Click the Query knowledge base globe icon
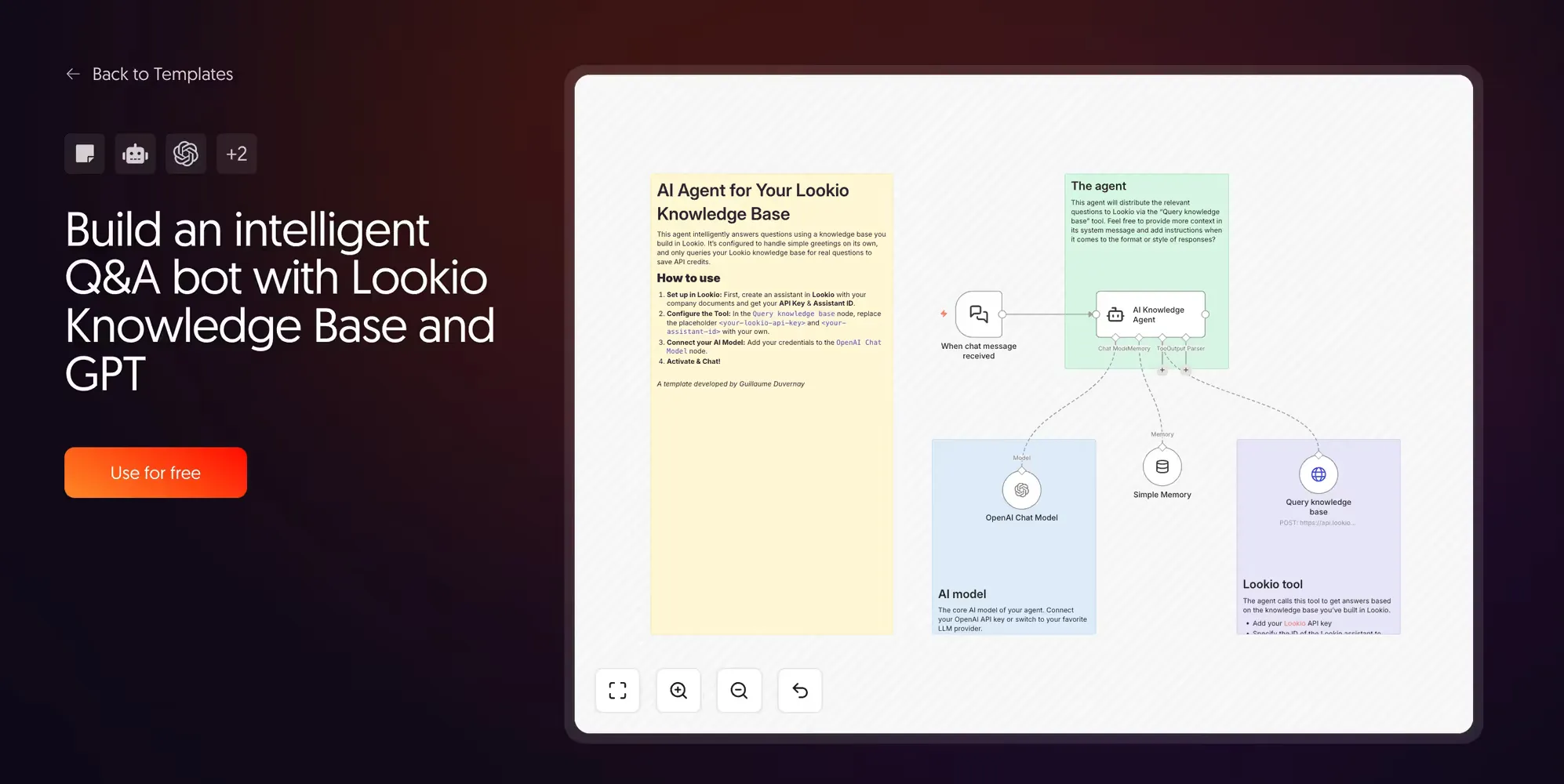The height and width of the screenshot is (784, 1564). (1318, 474)
